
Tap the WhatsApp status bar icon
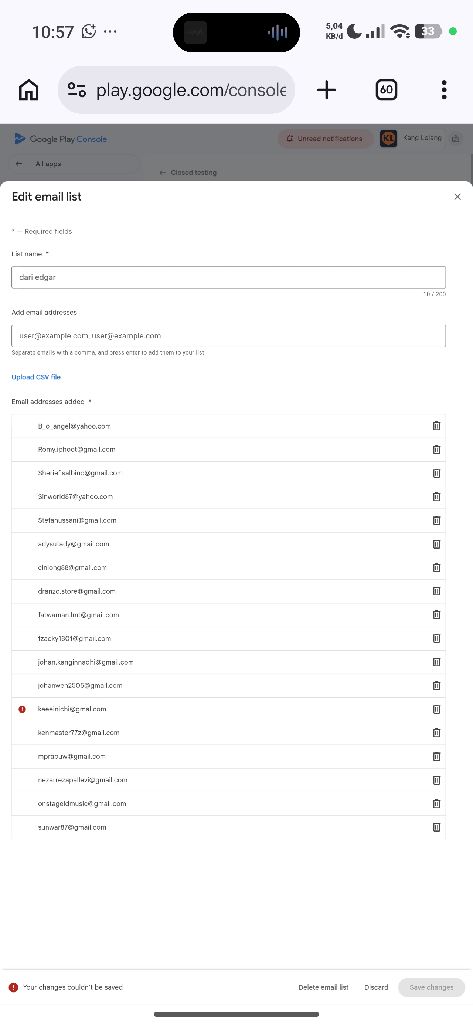[x=89, y=31]
